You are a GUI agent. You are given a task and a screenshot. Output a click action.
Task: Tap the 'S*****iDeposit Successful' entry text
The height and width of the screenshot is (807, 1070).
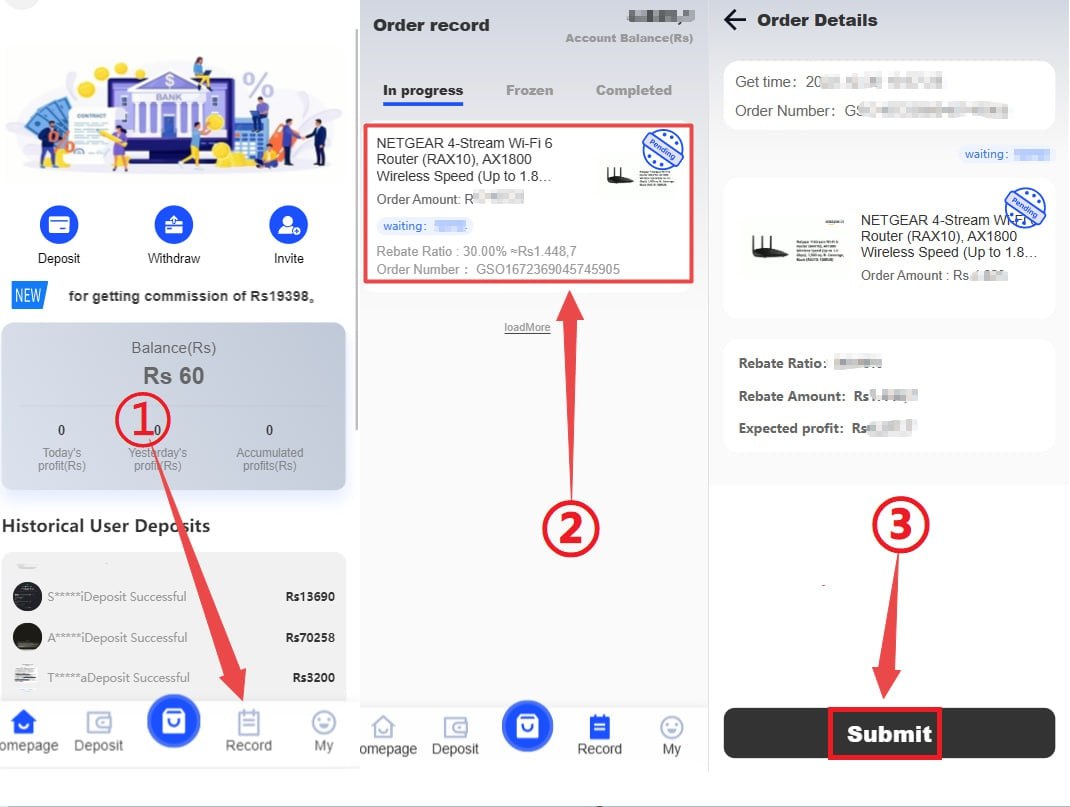117,596
